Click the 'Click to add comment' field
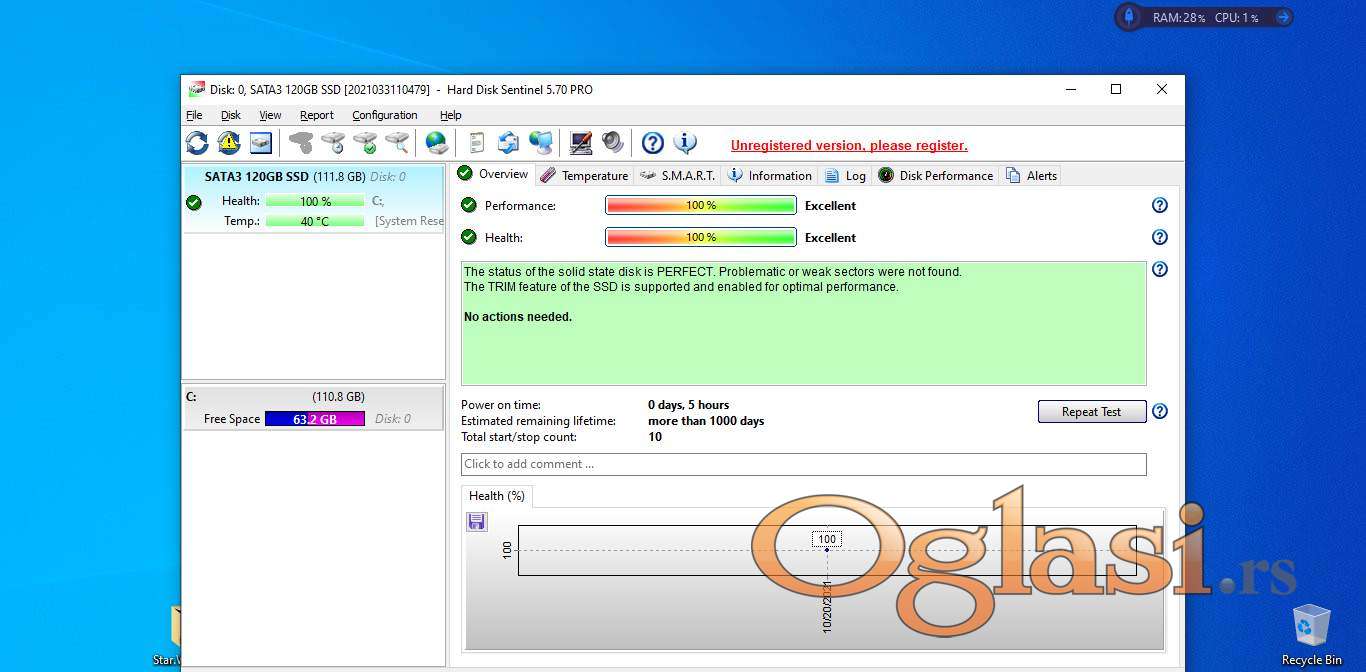Viewport: 1366px width, 672px height. click(x=803, y=464)
